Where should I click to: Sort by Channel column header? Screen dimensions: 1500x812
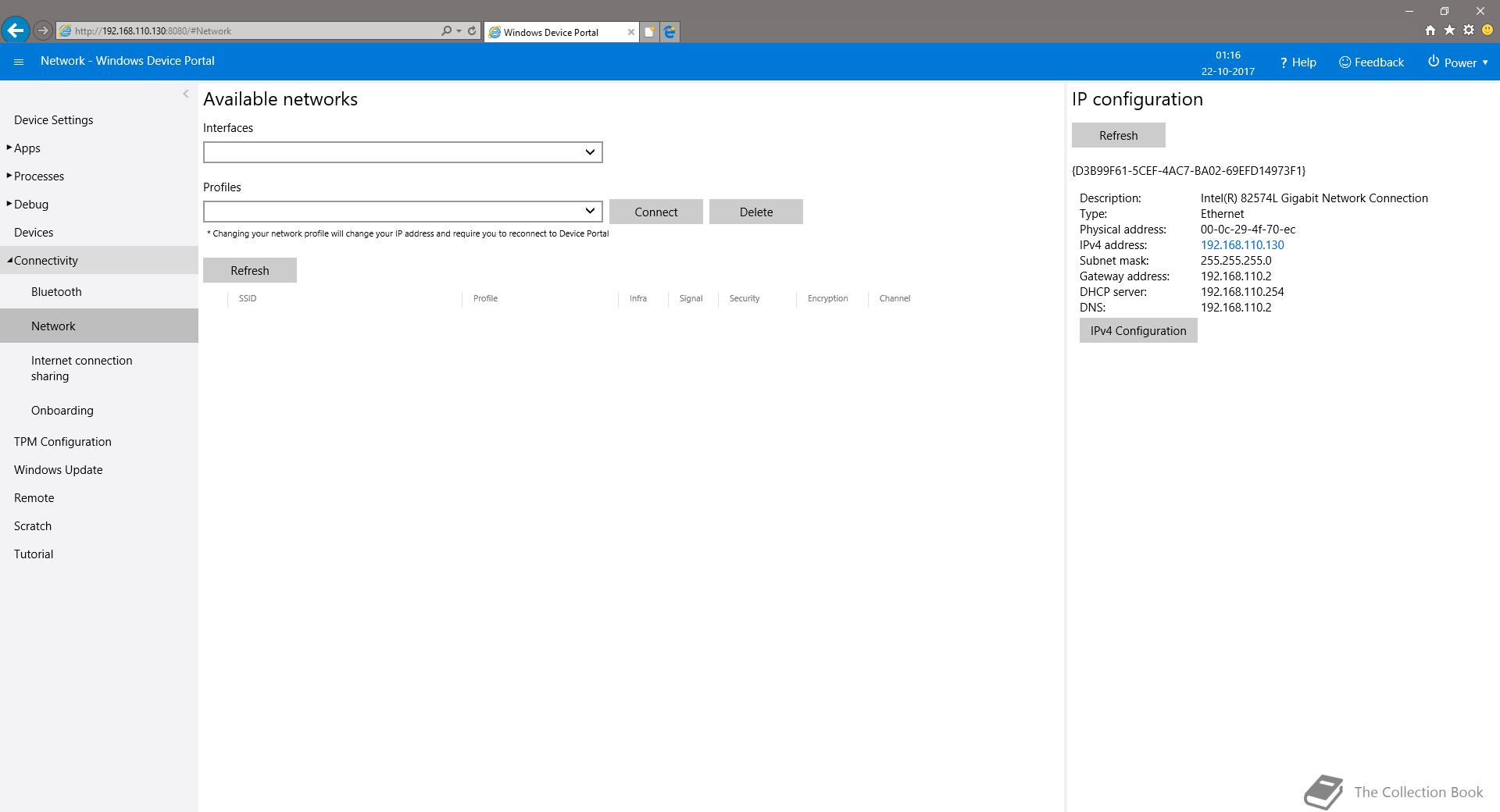895,298
